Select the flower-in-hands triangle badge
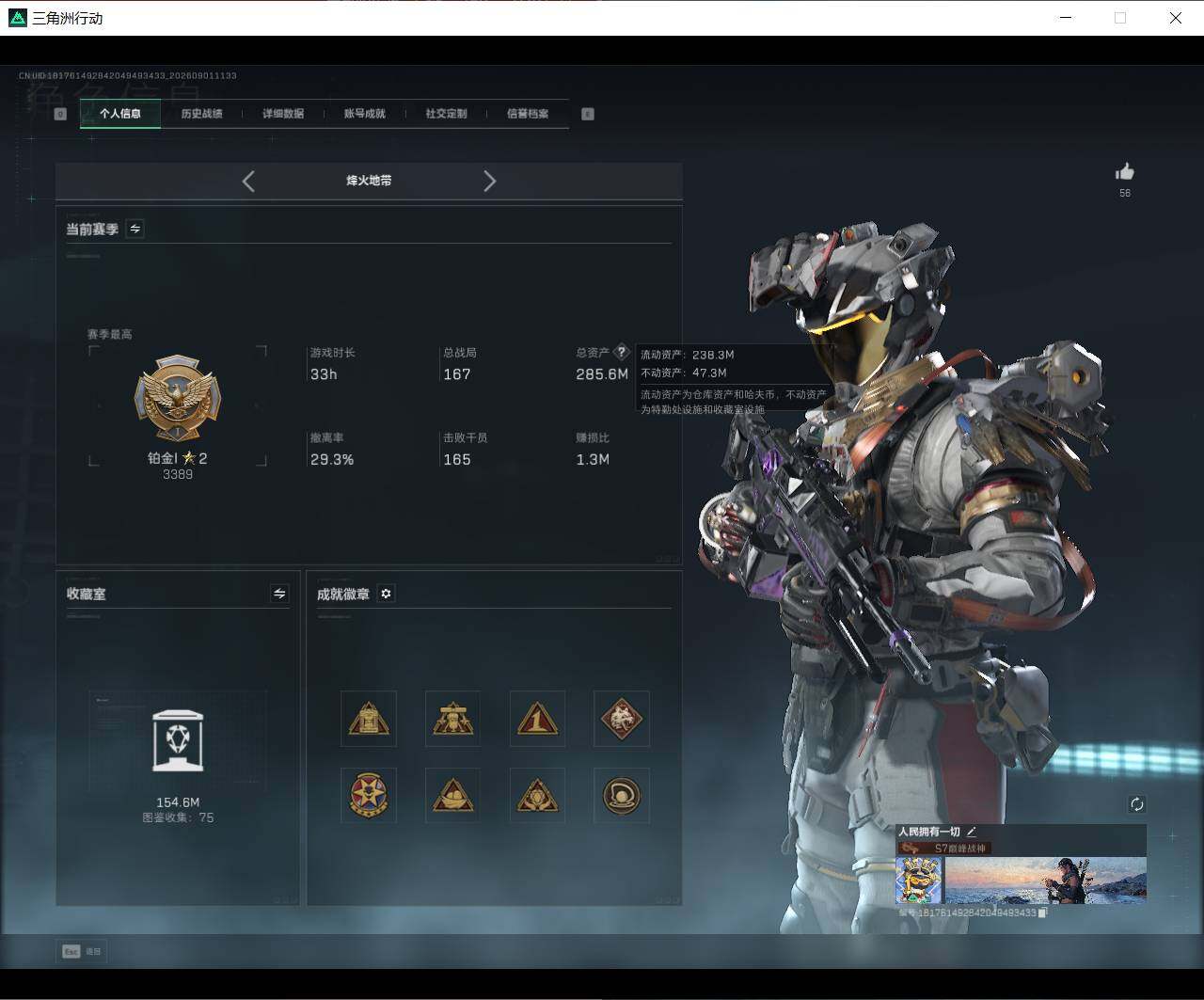 537,796
